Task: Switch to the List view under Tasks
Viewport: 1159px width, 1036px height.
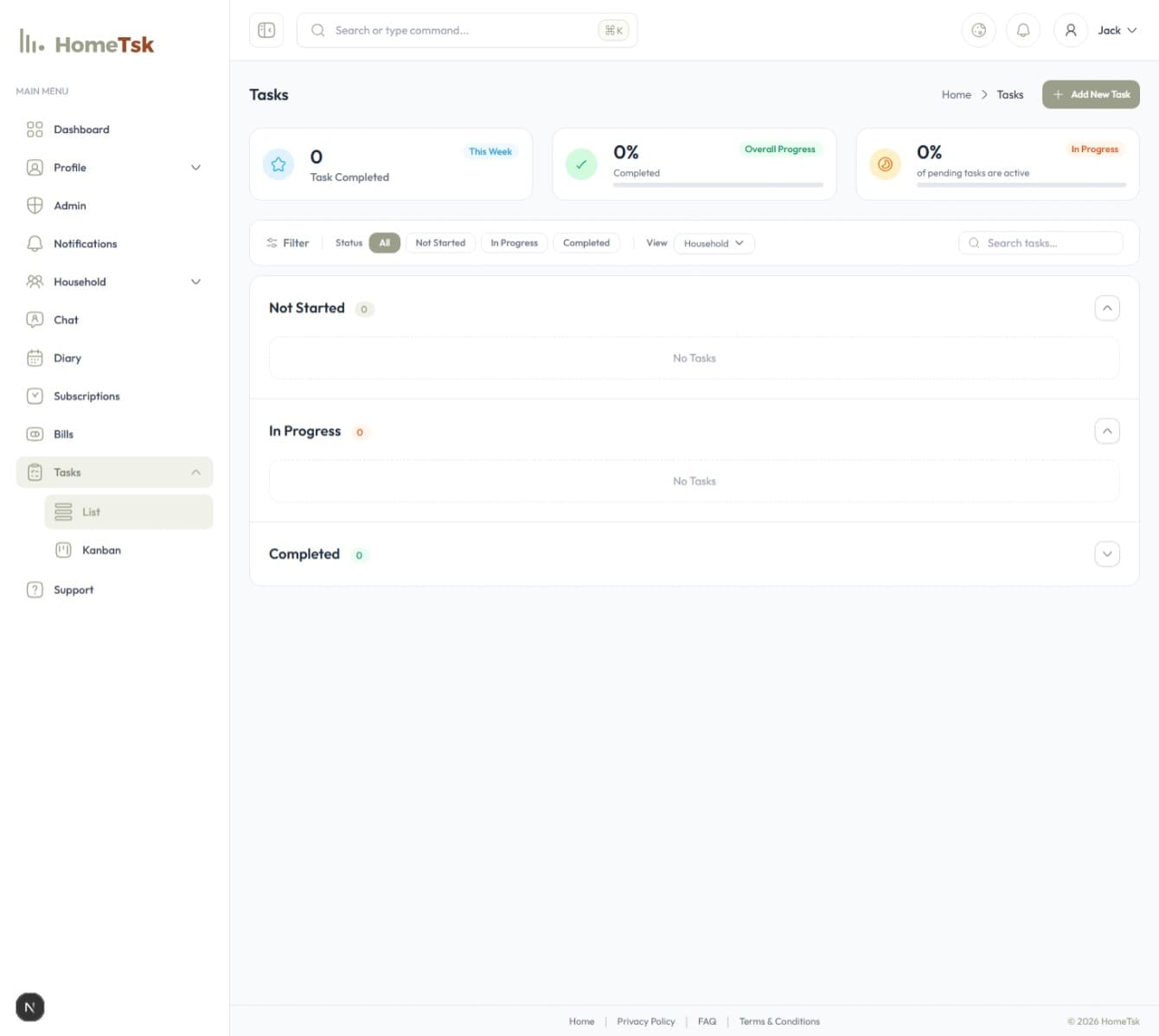Action: 91,511
